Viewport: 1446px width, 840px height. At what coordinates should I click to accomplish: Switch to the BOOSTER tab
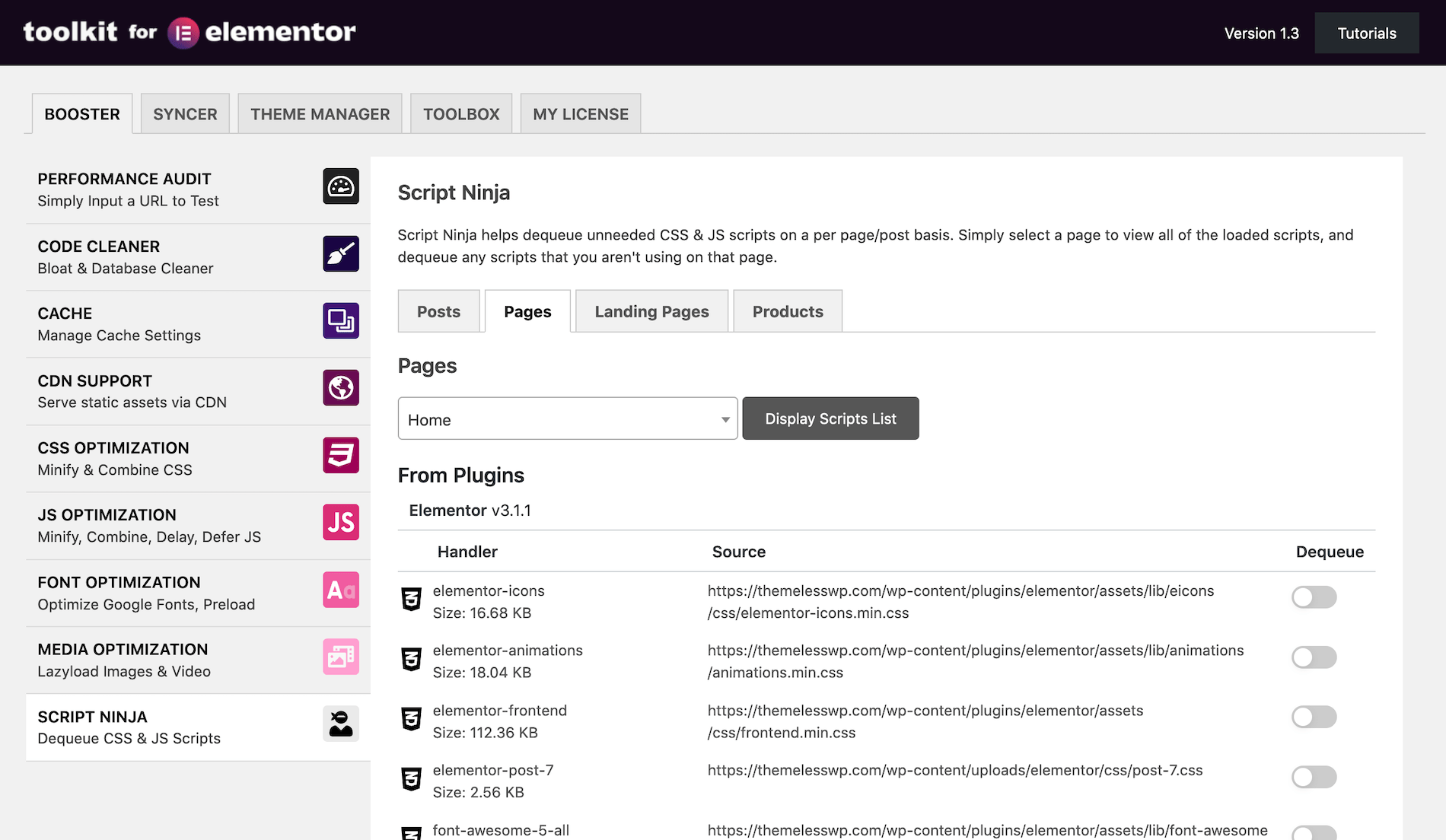tap(82, 114)
